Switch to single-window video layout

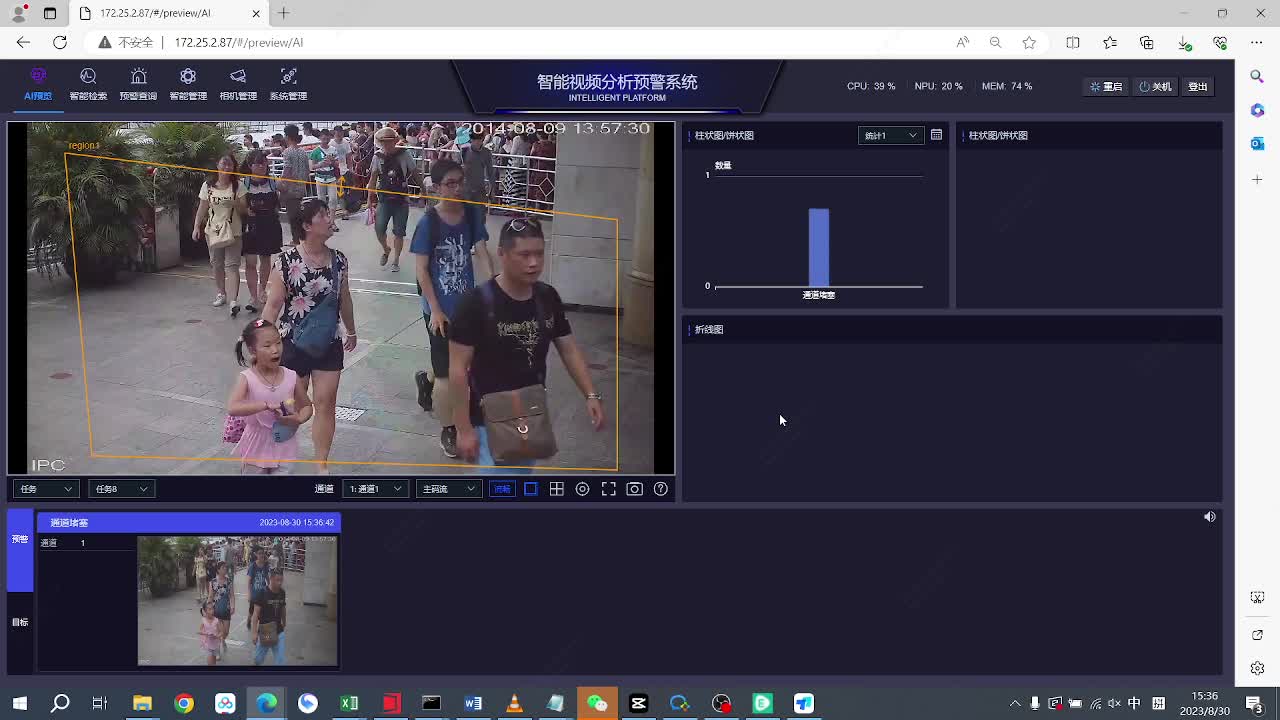coord(531,489)
